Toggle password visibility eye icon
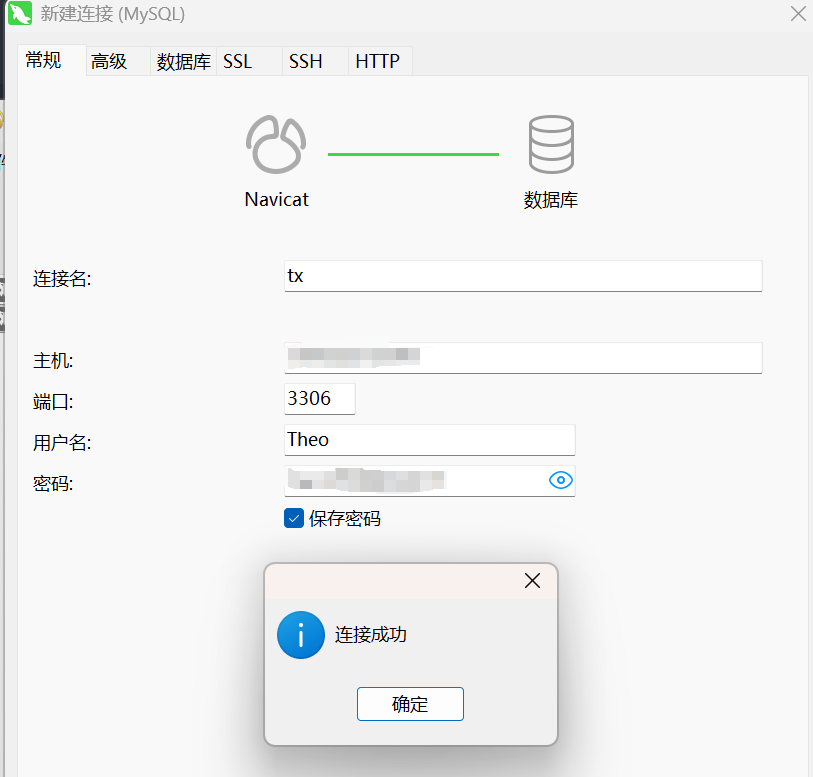This screenshot has width=813, height=777. coord(560,480)
